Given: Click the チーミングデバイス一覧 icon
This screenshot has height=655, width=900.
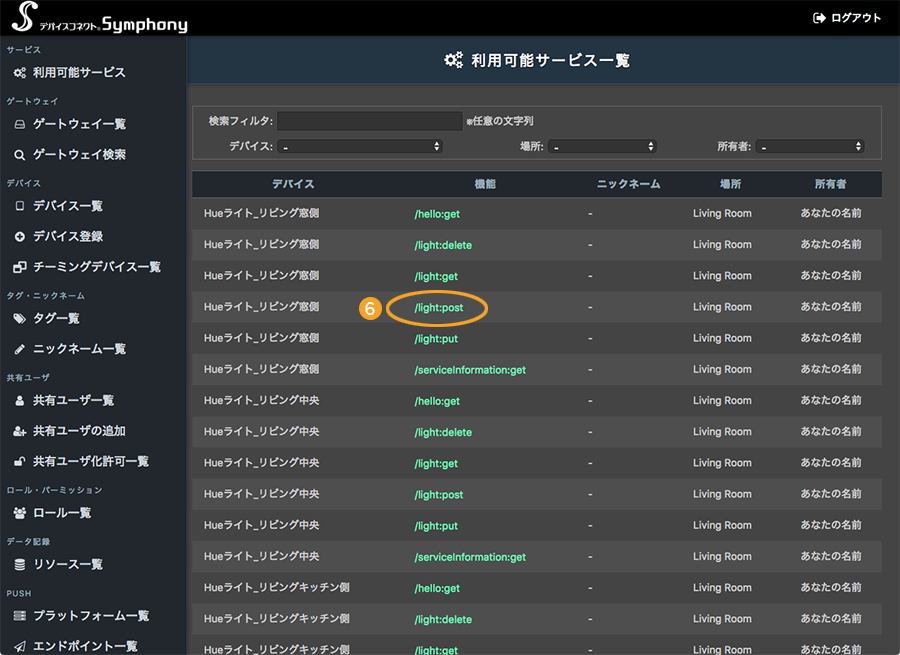Looking at the screenshot, I should 20,267.
